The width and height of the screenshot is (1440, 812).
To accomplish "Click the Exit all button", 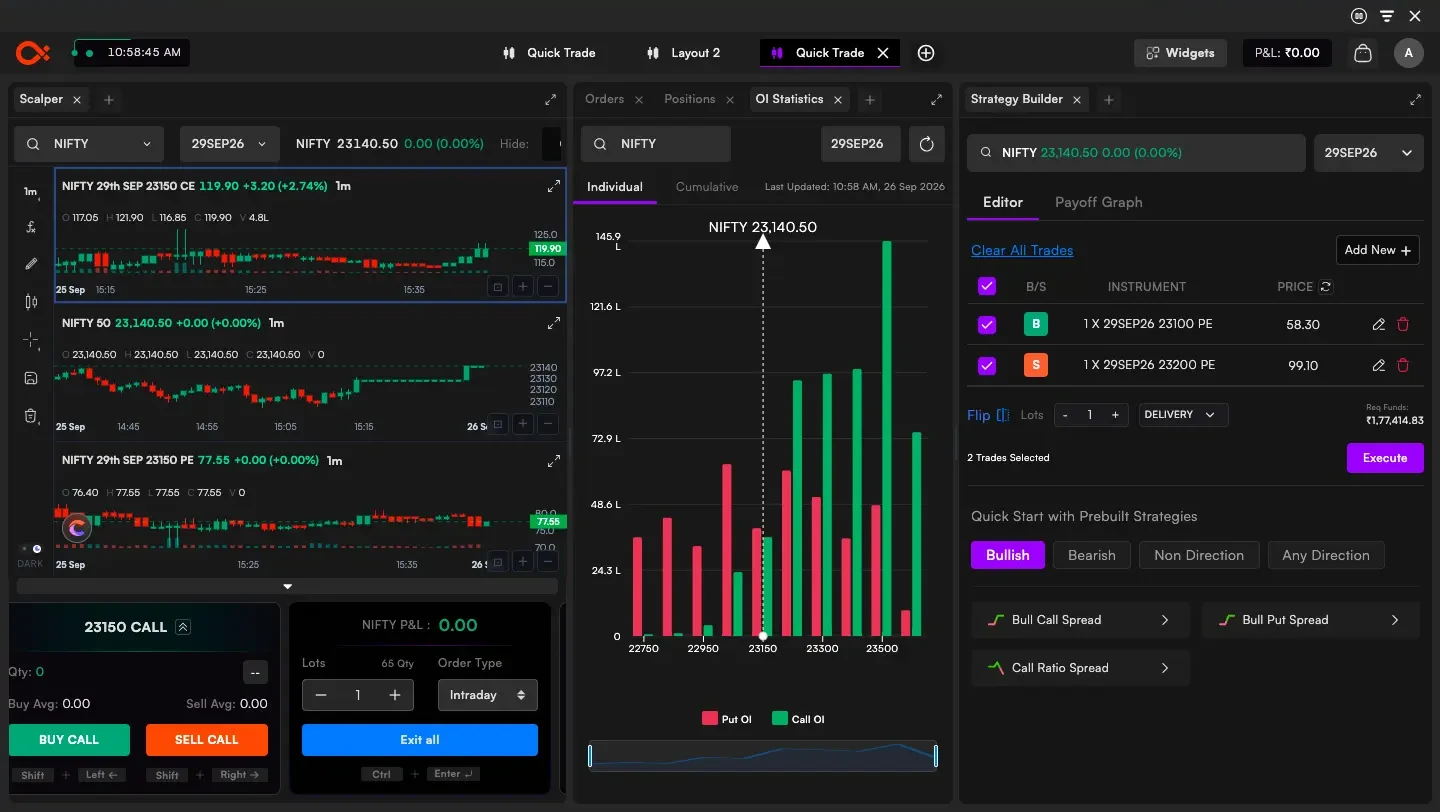I will pyautogui.click(x=420, y=740).
